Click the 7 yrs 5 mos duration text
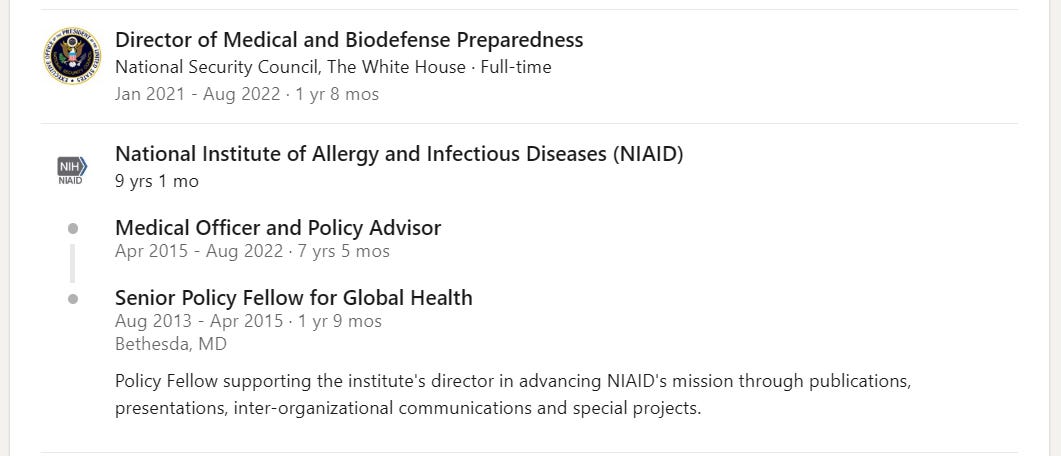 click(344, 252)
